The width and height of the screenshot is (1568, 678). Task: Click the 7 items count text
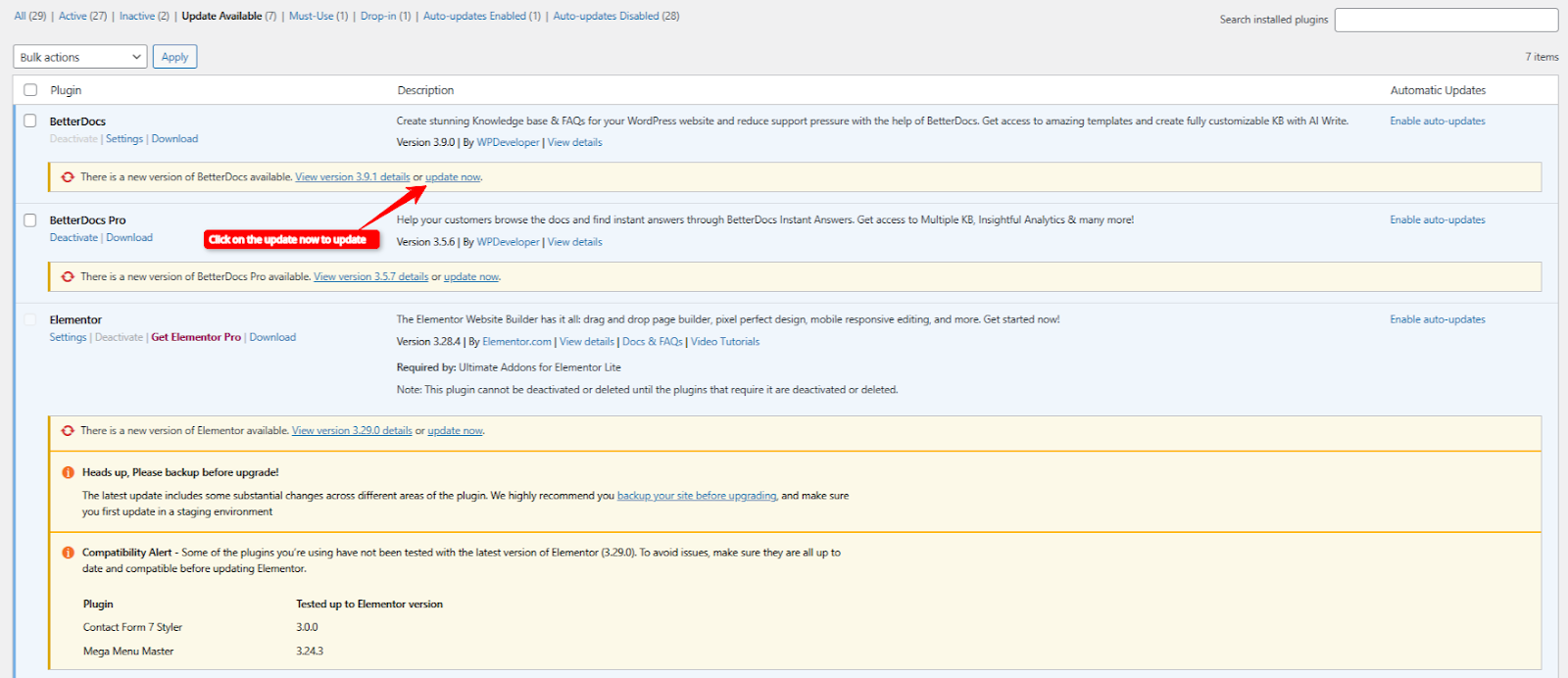pos(1542,57)
